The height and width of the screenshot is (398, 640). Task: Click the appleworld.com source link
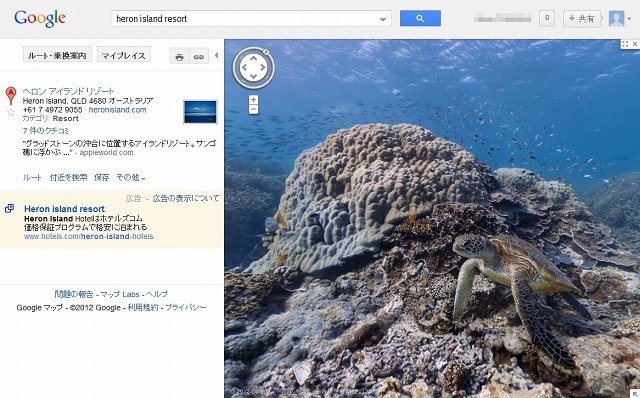click(x=106, y=152)
